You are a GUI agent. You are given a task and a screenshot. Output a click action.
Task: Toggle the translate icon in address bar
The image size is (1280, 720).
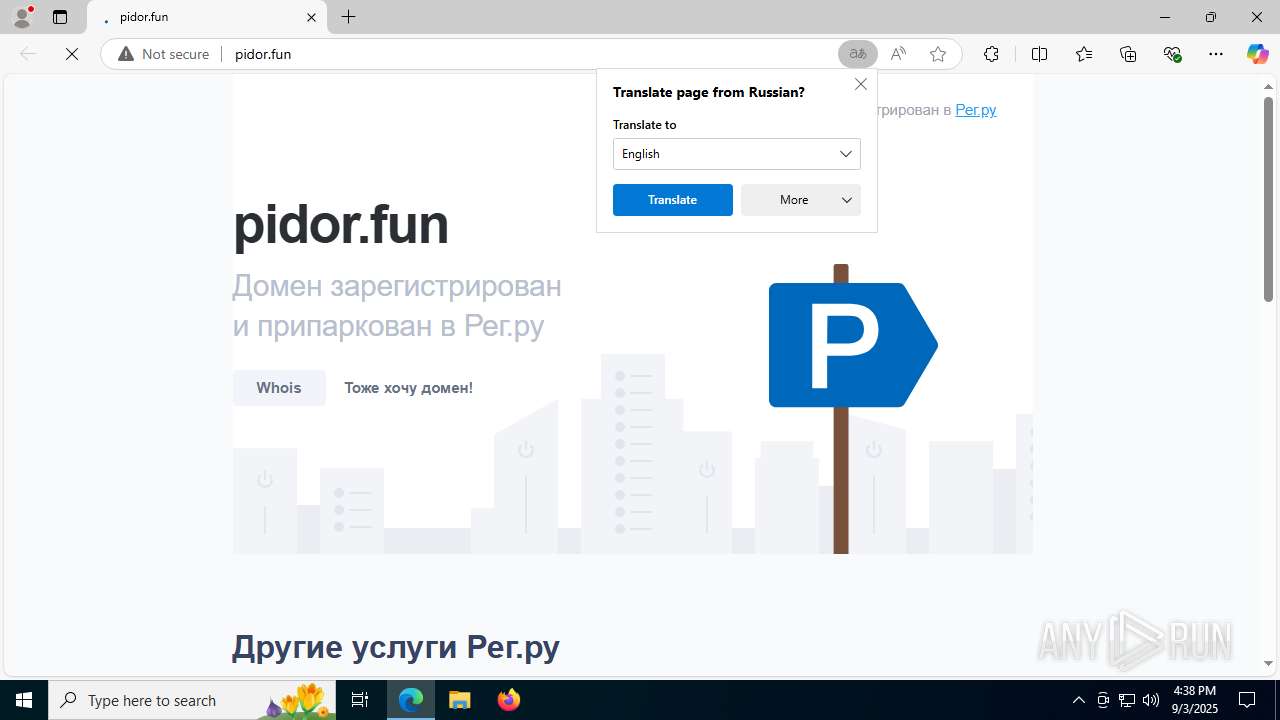tap(858, 54)
